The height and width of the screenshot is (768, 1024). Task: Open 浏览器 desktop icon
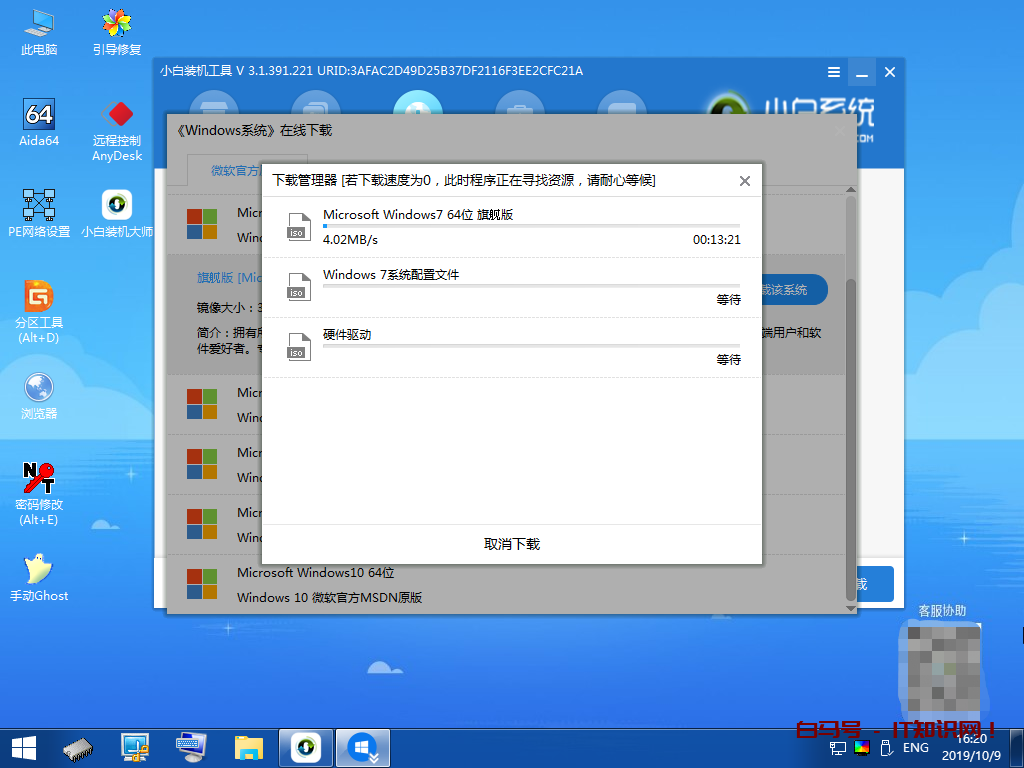[39, 395]
